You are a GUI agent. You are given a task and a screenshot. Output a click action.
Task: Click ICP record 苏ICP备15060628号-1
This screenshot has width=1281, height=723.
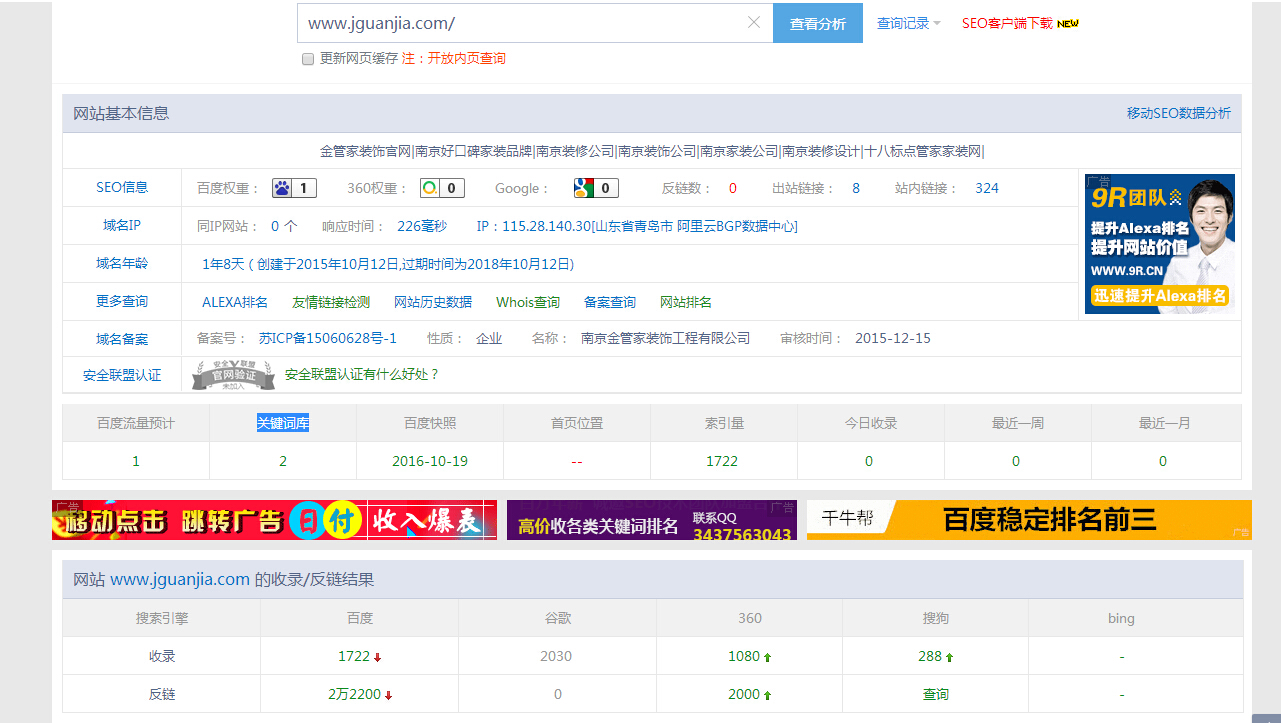[x=328, y=338]
